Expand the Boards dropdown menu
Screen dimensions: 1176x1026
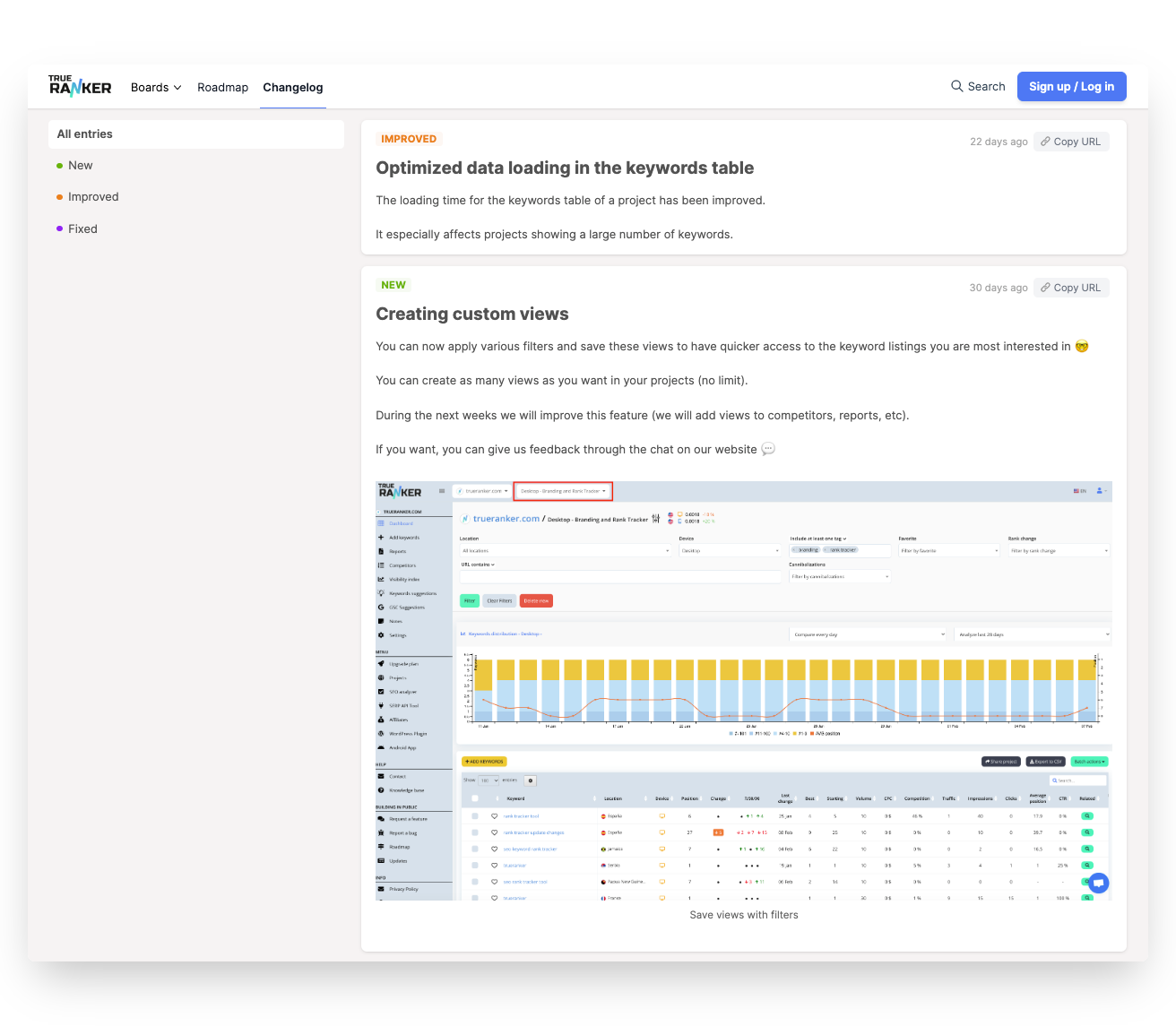coord(156,87)
